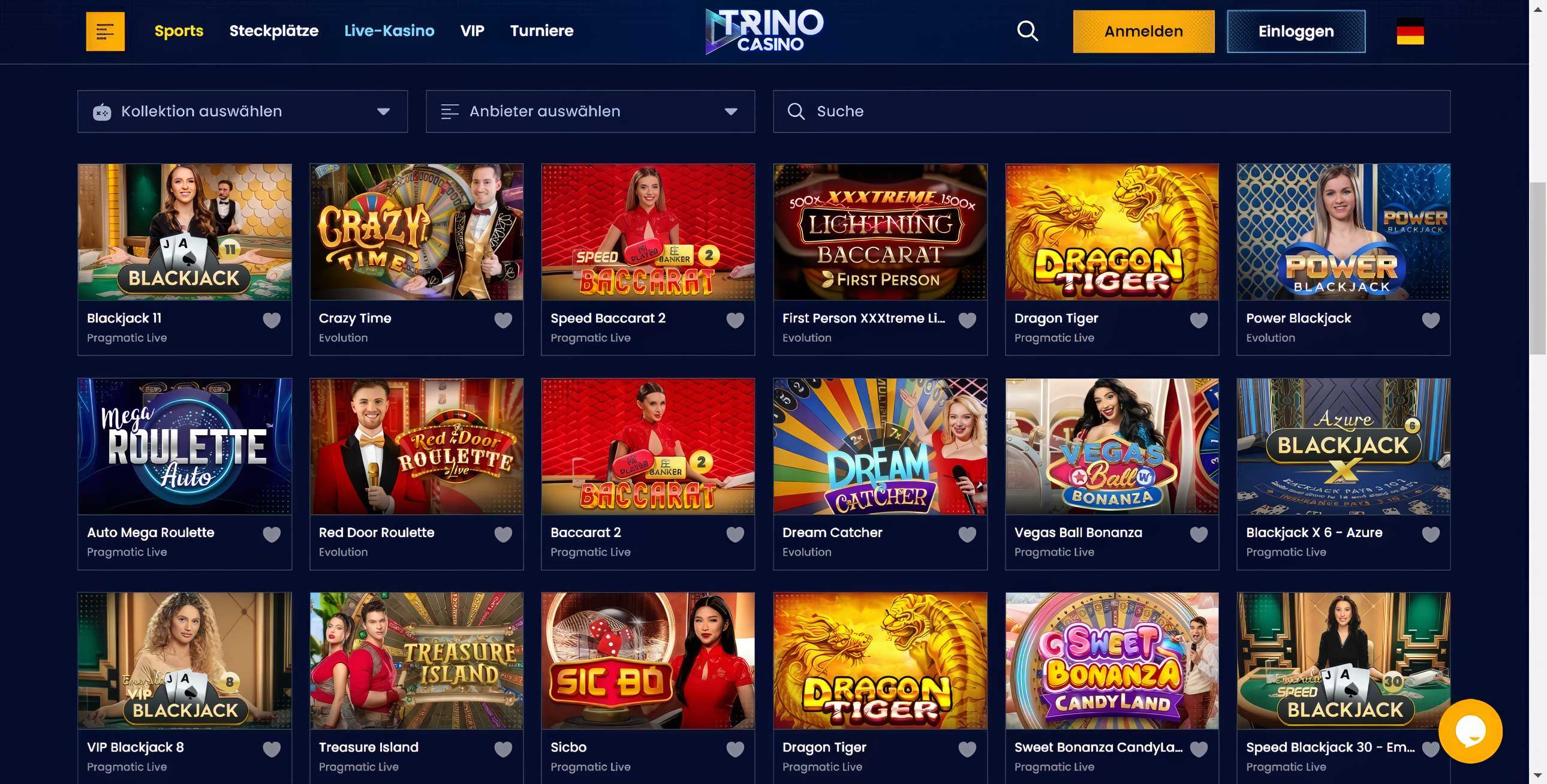
Task: Toggle favorite heart on Crazy Time
Action: point(503,321)
